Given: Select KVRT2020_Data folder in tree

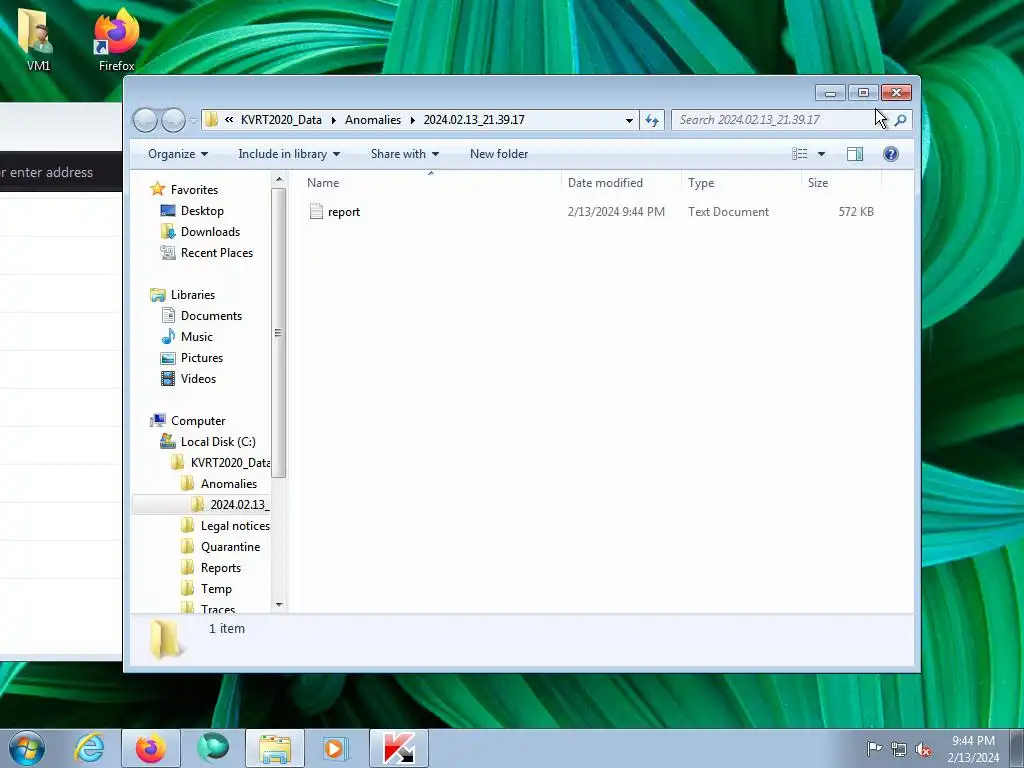Looking at the screenshot, I should click(230, 463).
